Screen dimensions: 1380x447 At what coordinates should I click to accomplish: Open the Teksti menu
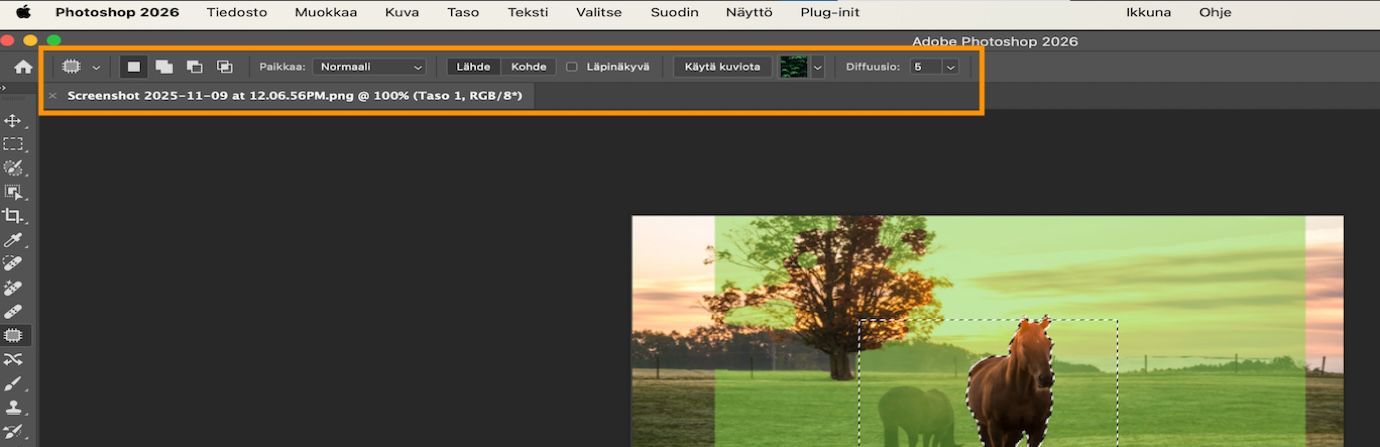coord(528,12)
